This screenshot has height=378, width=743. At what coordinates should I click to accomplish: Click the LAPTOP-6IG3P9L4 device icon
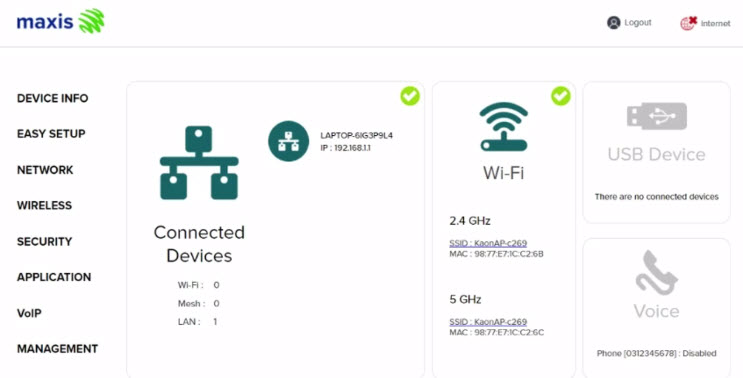click(289, 141)
